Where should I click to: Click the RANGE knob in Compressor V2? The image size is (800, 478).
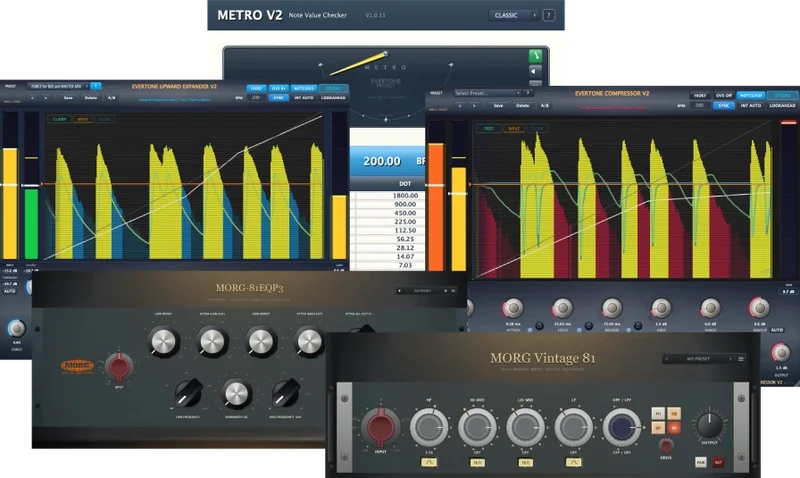click(x=710, y=308)
